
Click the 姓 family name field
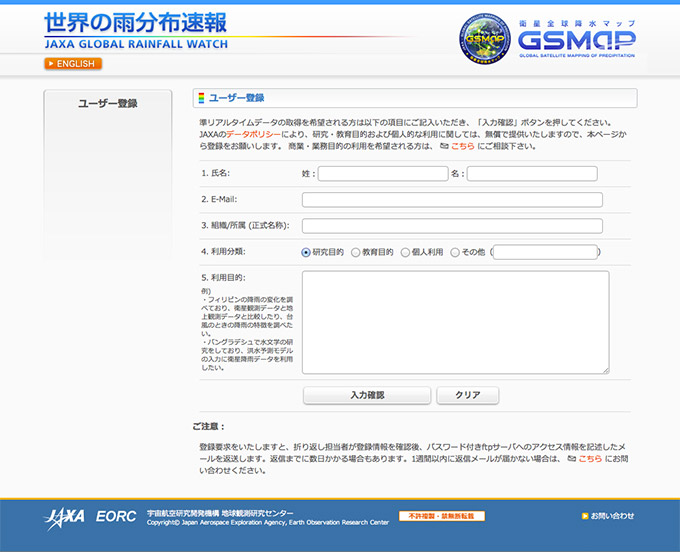click(383, 173)
